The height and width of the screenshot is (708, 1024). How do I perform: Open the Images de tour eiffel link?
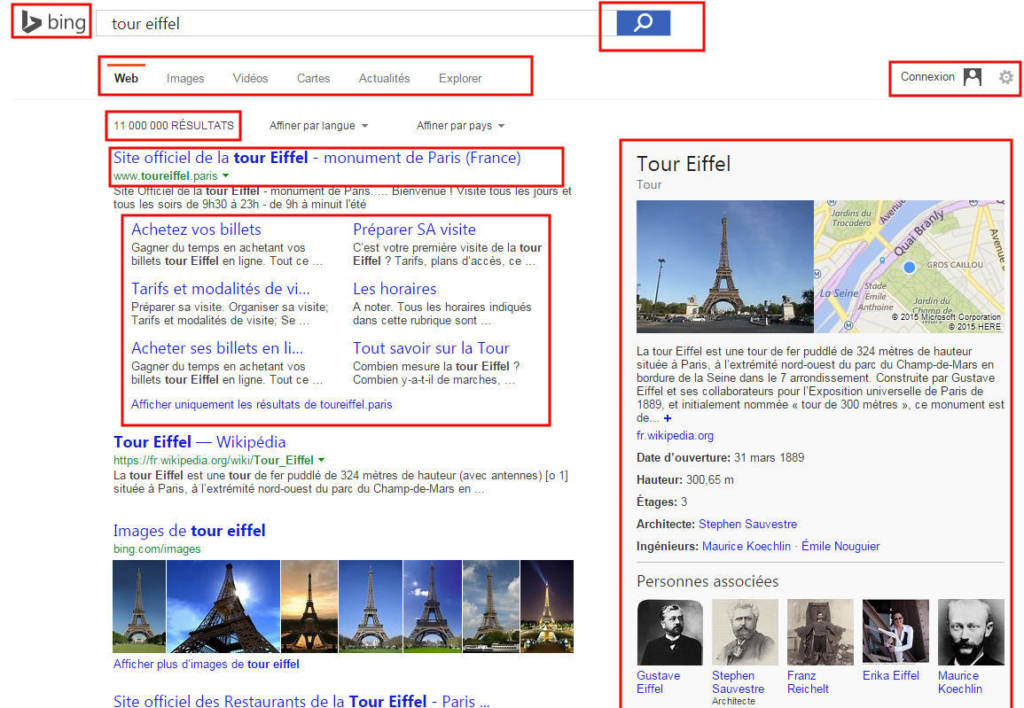[189, 530]
